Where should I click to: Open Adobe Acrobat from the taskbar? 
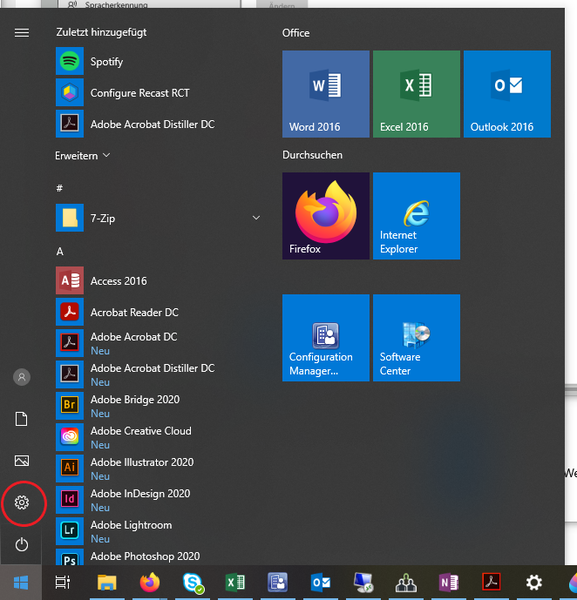(x=491, y=582)
